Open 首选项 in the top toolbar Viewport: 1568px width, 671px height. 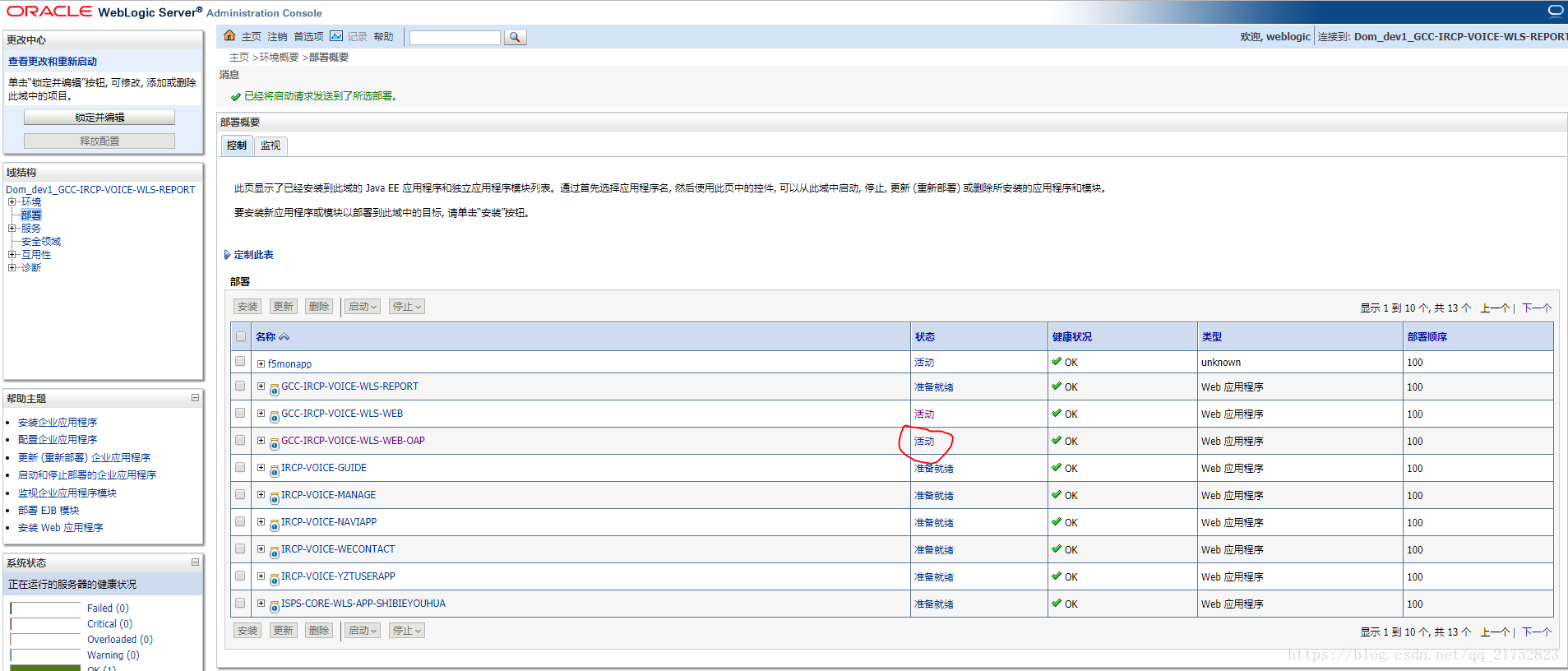[308, 37]
